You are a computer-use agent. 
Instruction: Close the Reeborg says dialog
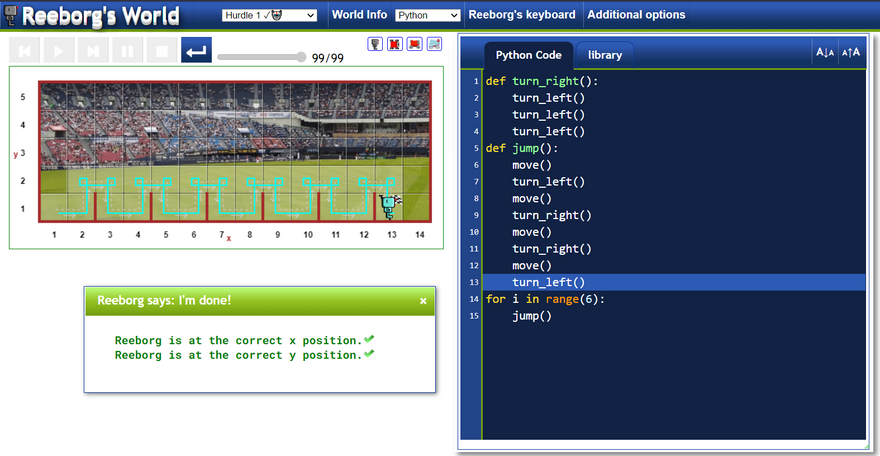423,300
